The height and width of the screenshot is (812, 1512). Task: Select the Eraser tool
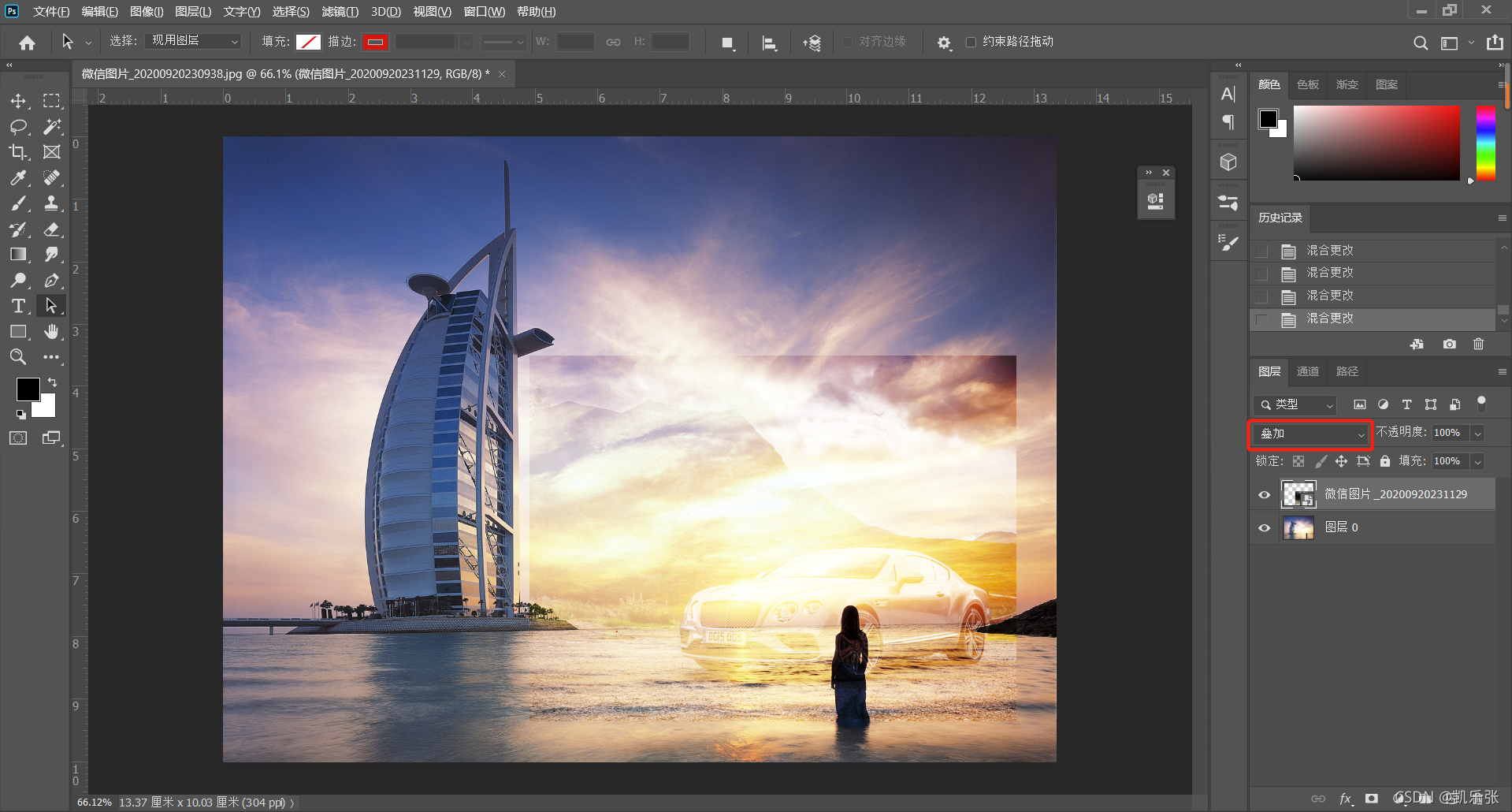pyautogui.click(x=52, y=229)
